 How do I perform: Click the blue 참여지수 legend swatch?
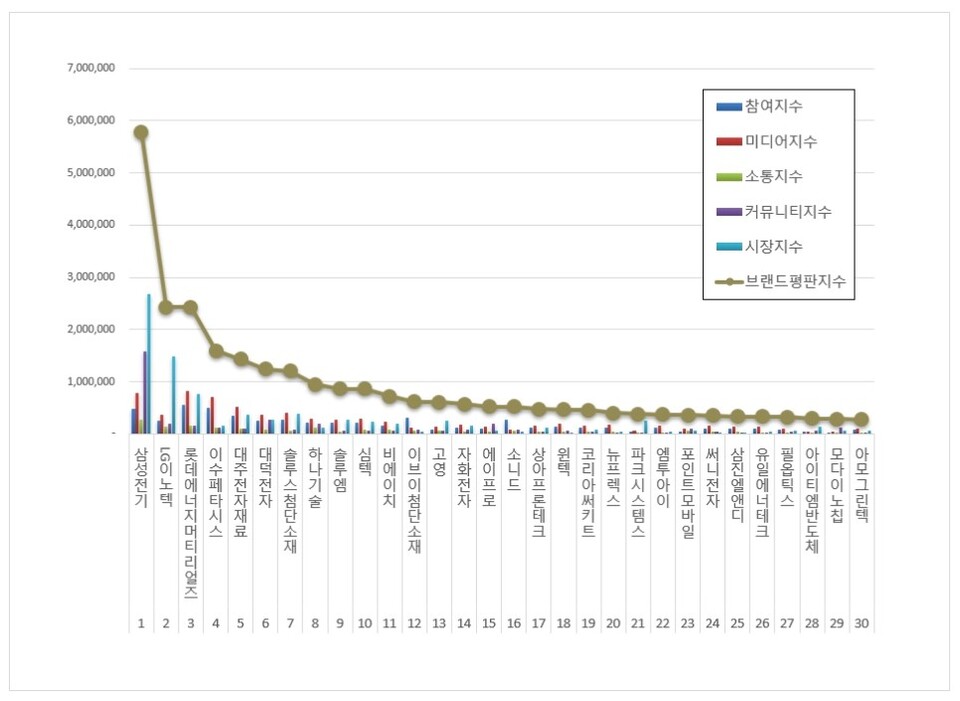[729, 106]
